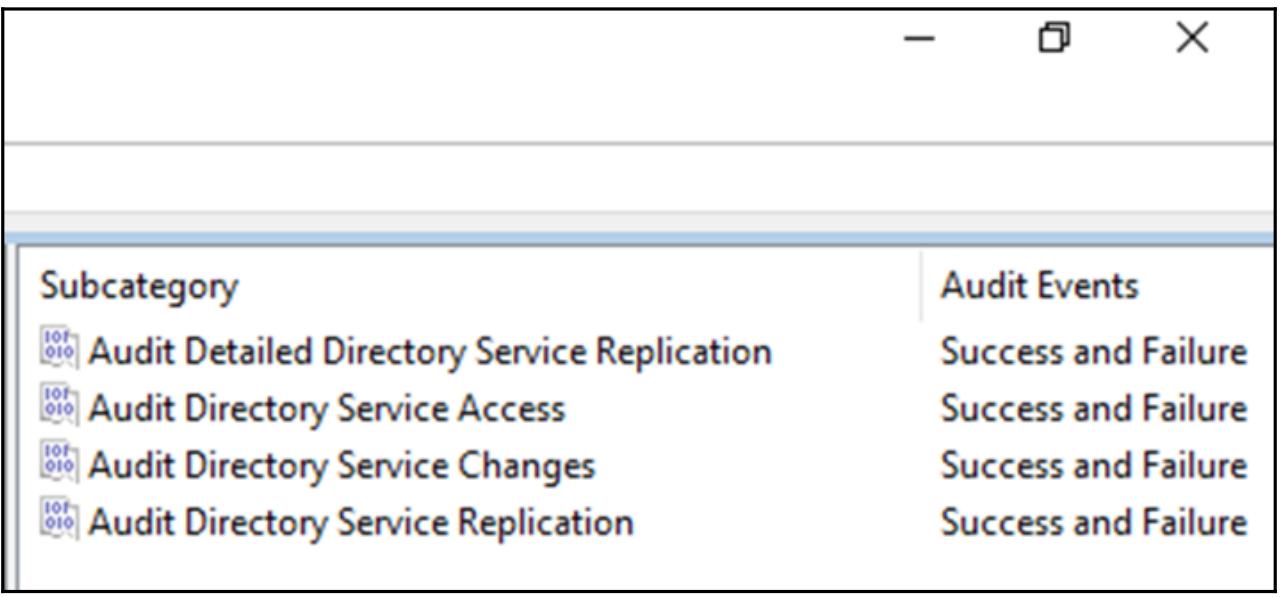Select the Audit Directory Service Replication name

point(360,522)
